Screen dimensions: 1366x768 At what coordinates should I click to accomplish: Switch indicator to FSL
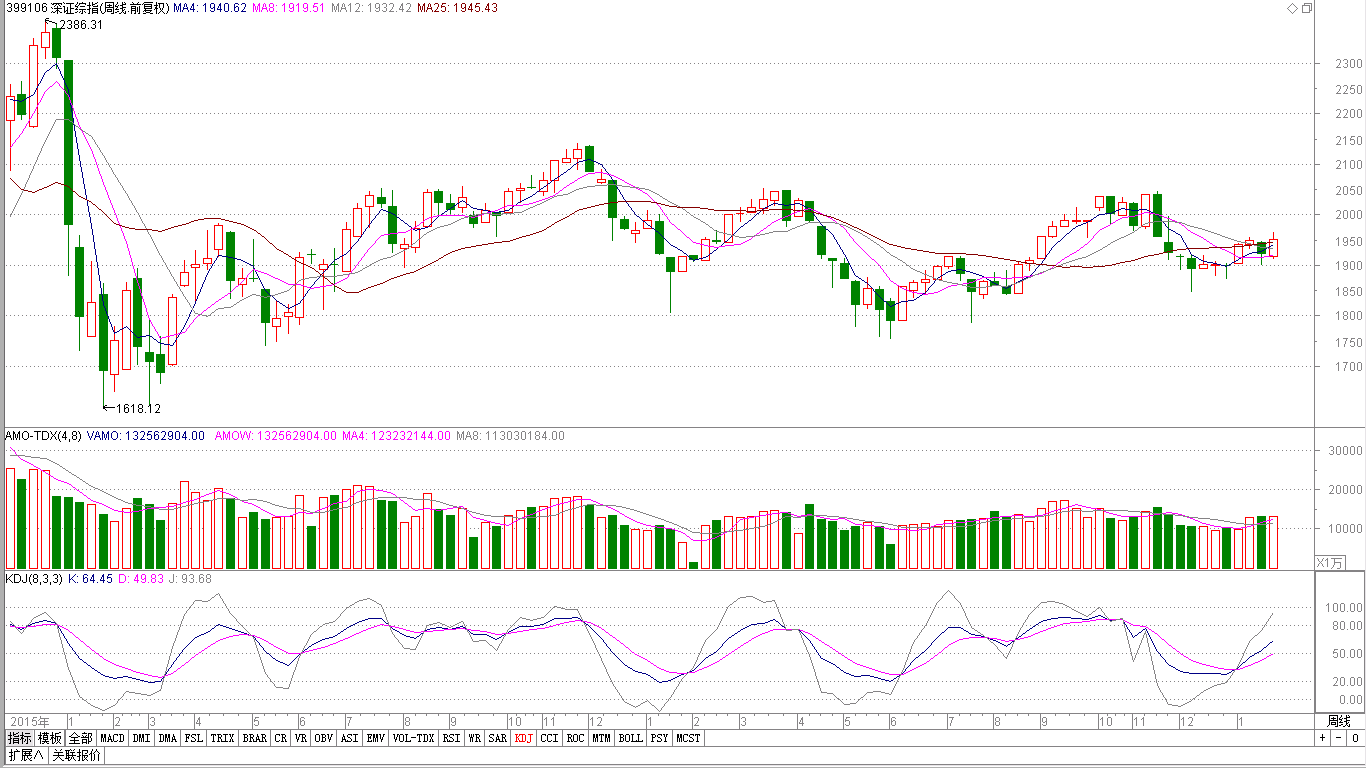point(194,738)
